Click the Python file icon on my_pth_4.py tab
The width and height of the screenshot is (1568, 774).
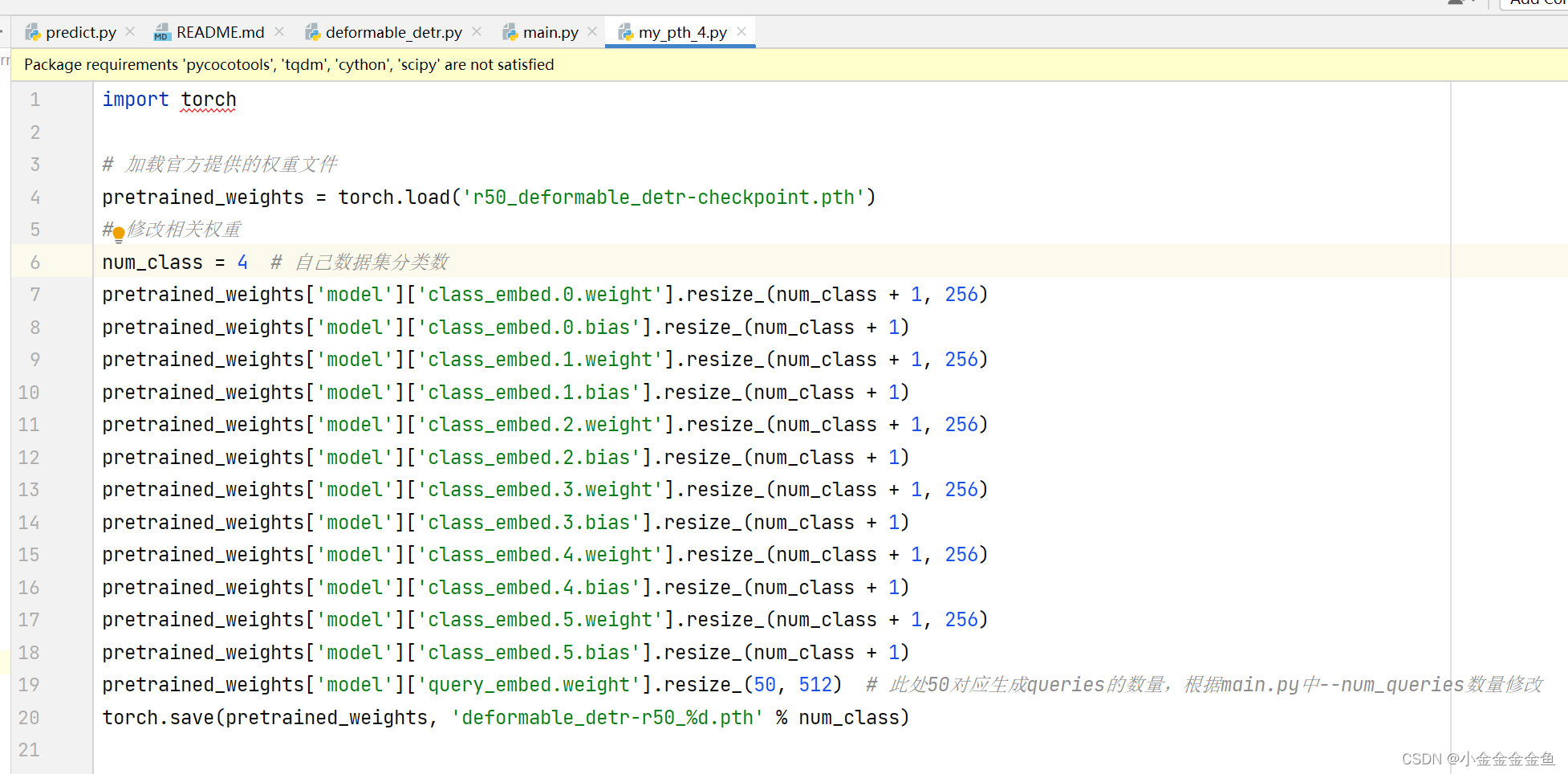pyautogui.click(x=625, y=32)
